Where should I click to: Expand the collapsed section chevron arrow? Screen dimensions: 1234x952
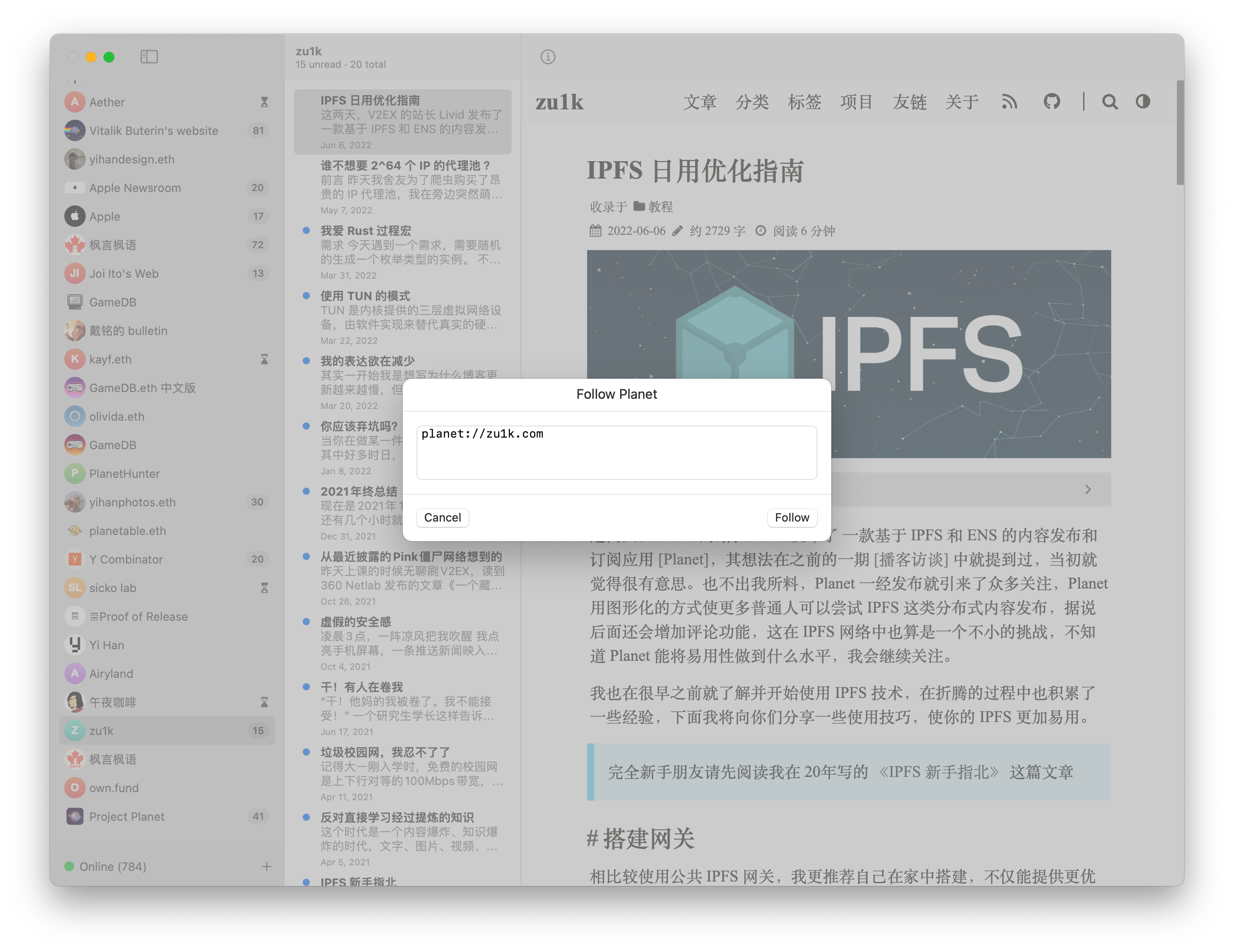pyautogui.click(x=1088, y=489)
